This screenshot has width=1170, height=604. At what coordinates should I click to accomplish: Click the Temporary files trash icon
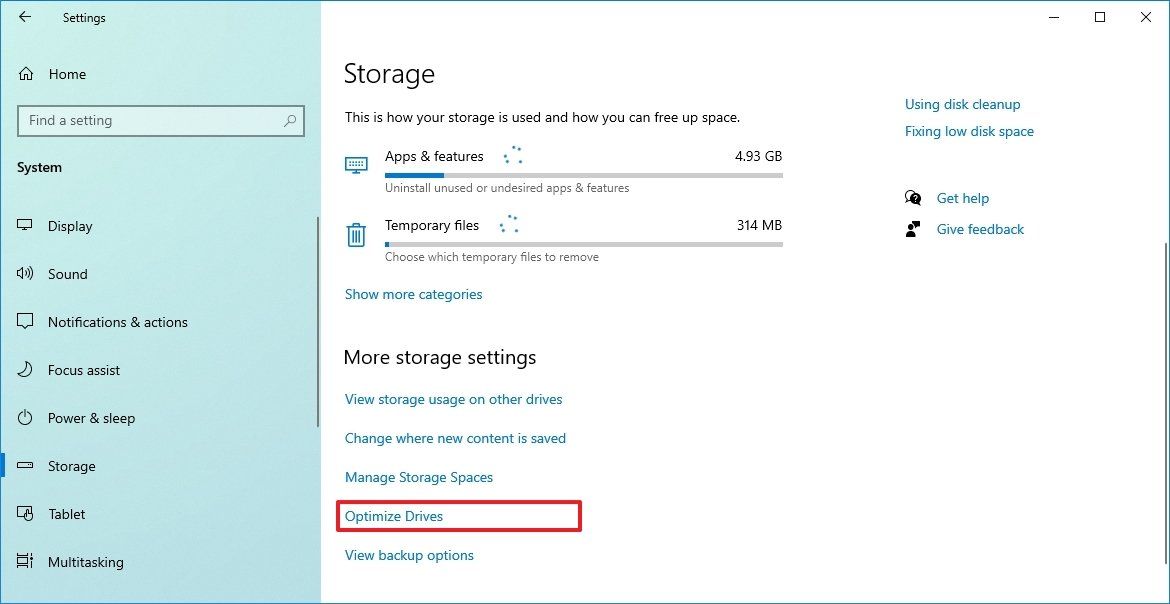click(x=356, y=233)
